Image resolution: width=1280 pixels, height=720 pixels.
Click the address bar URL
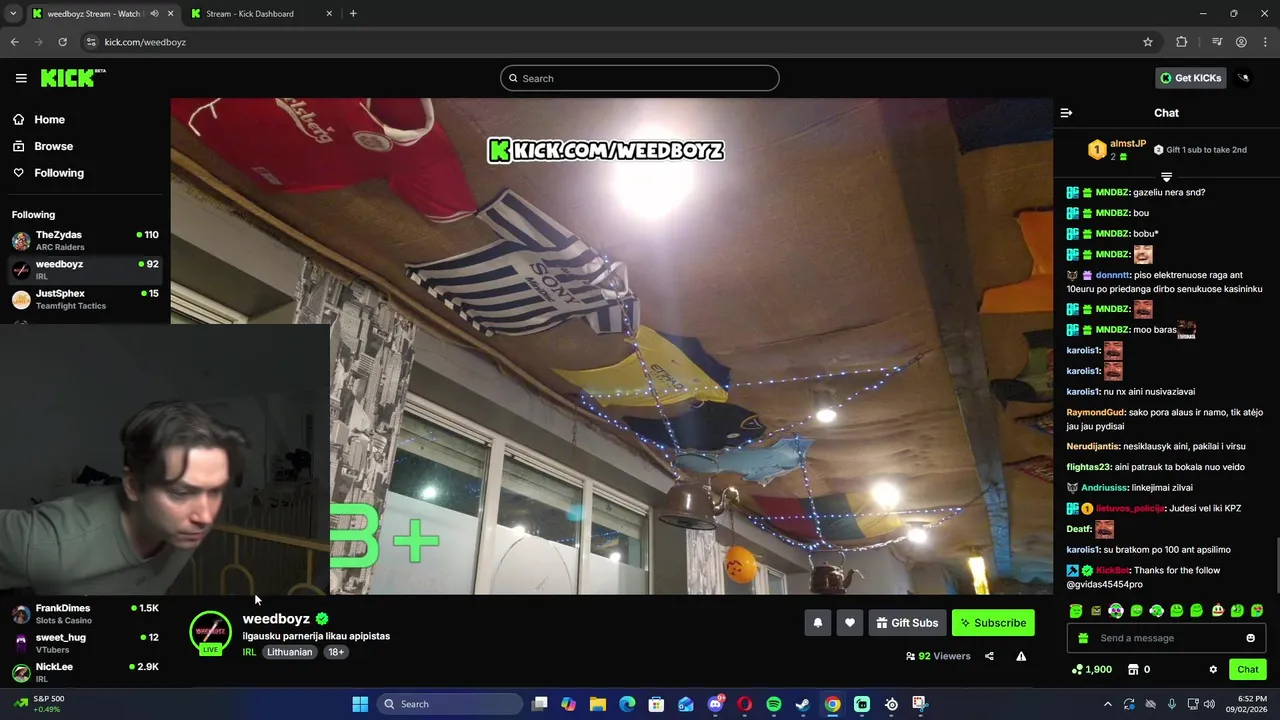(x=145, y=42)
